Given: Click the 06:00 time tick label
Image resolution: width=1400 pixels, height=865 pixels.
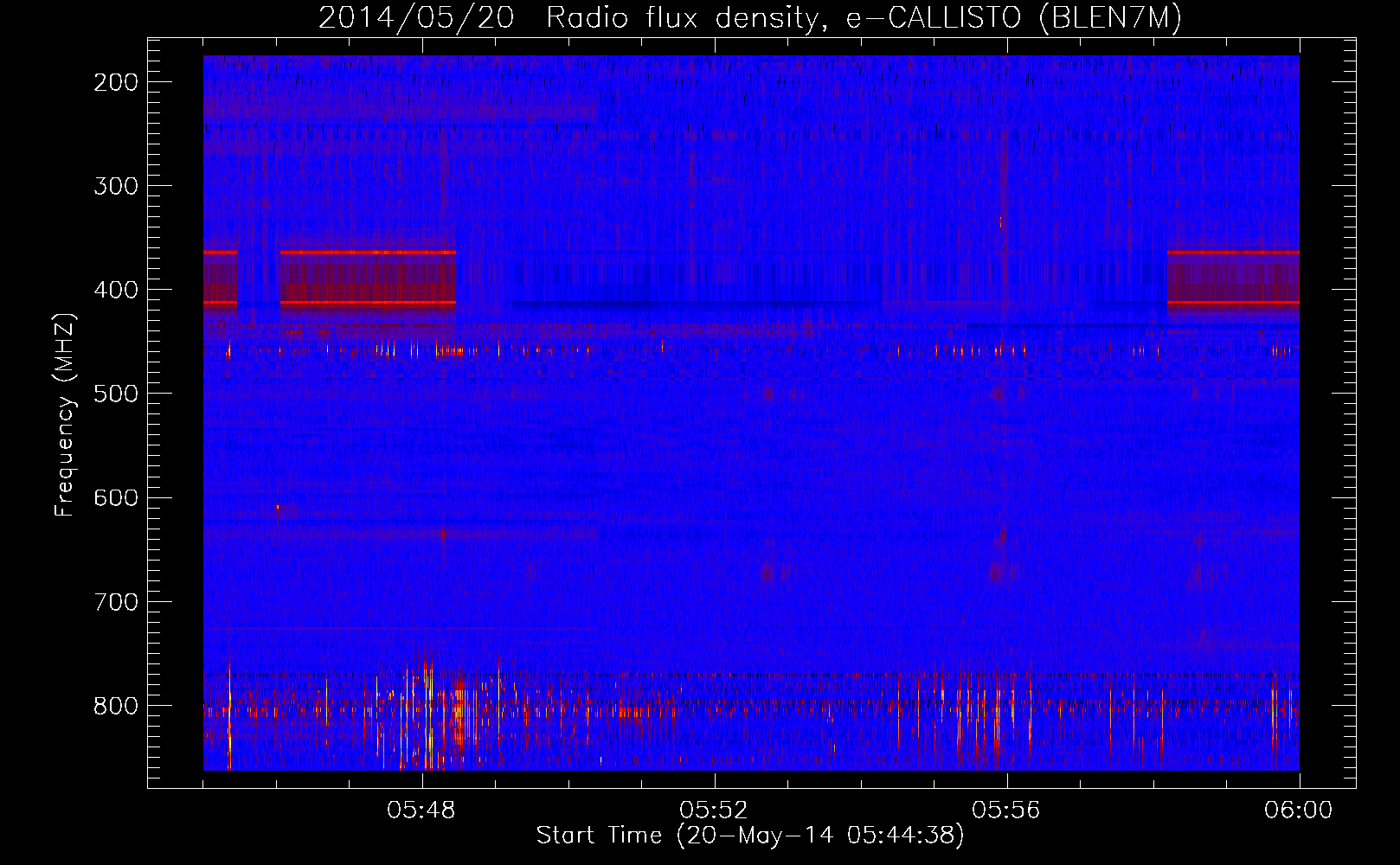Looking at the screenshot, I should tap(1299, 811).
